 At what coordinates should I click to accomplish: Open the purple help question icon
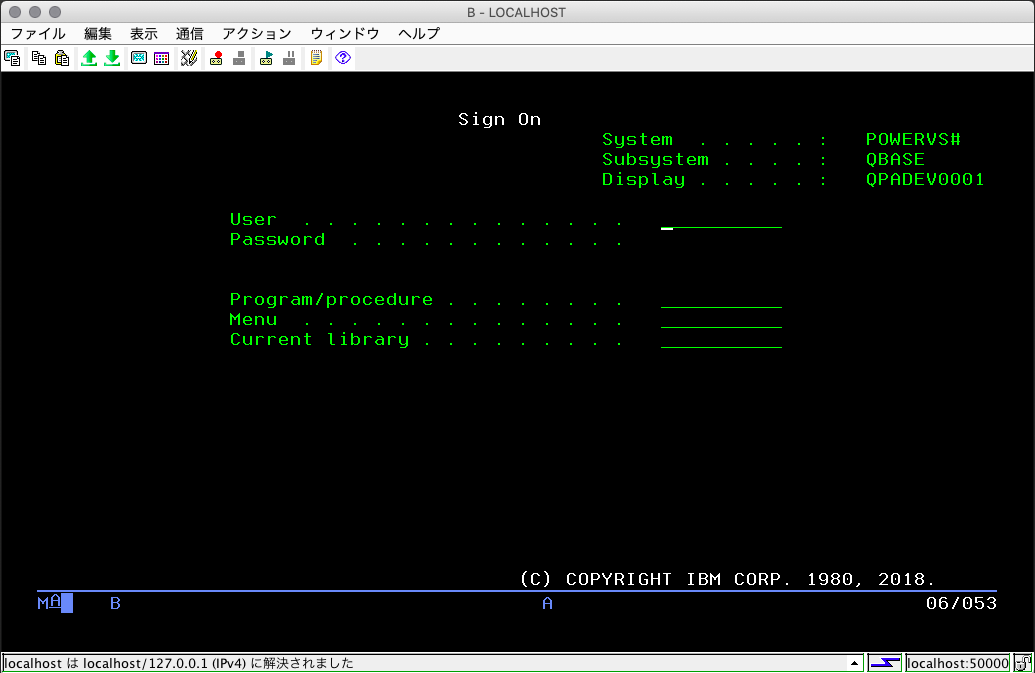tap(343, 58)
